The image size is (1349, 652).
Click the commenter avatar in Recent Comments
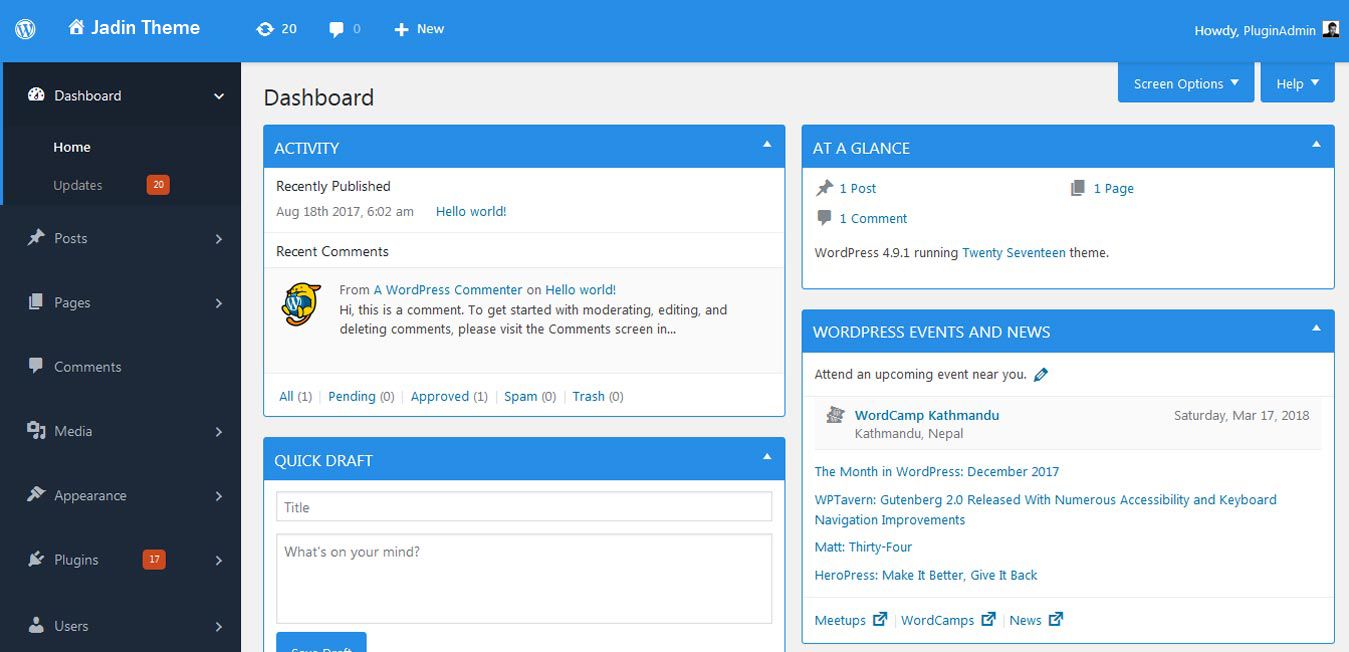coord(300,304)
